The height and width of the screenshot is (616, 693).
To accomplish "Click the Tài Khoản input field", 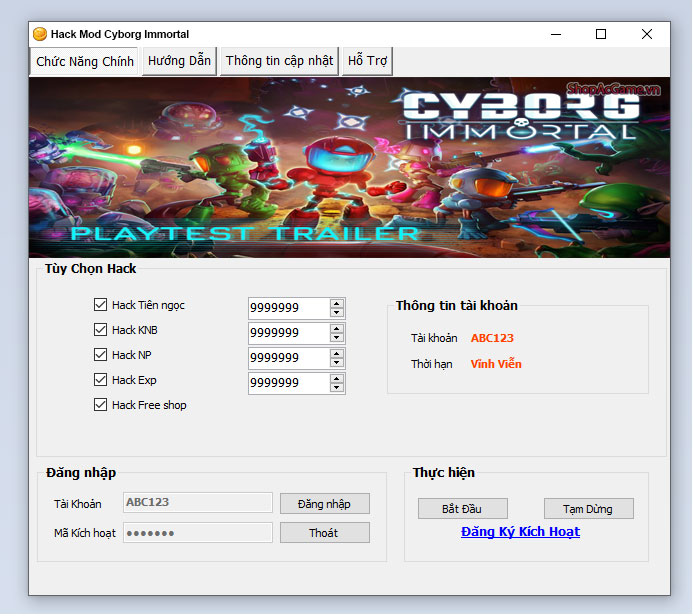I will pos(198,503).
